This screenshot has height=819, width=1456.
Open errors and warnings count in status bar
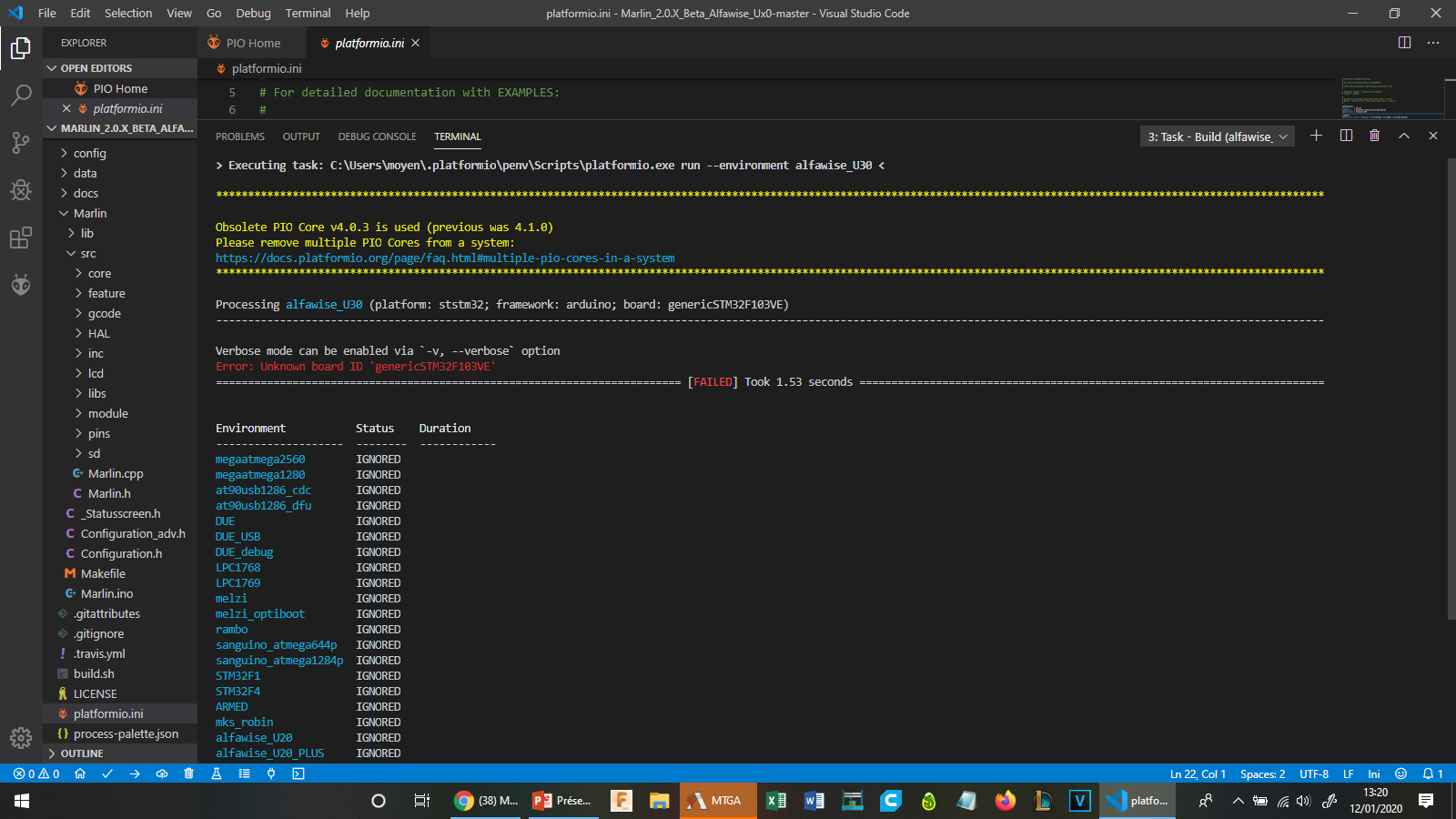click(36, 773)
